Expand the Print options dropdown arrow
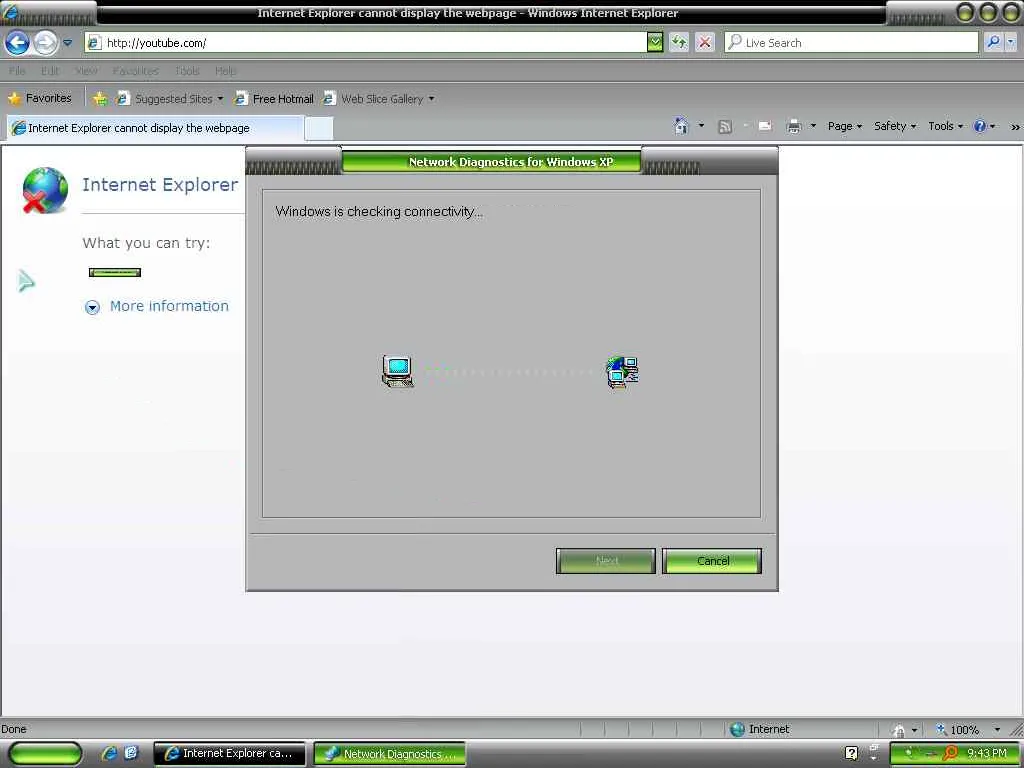This screenshot has height=768, width=1024. click(813, 125)
